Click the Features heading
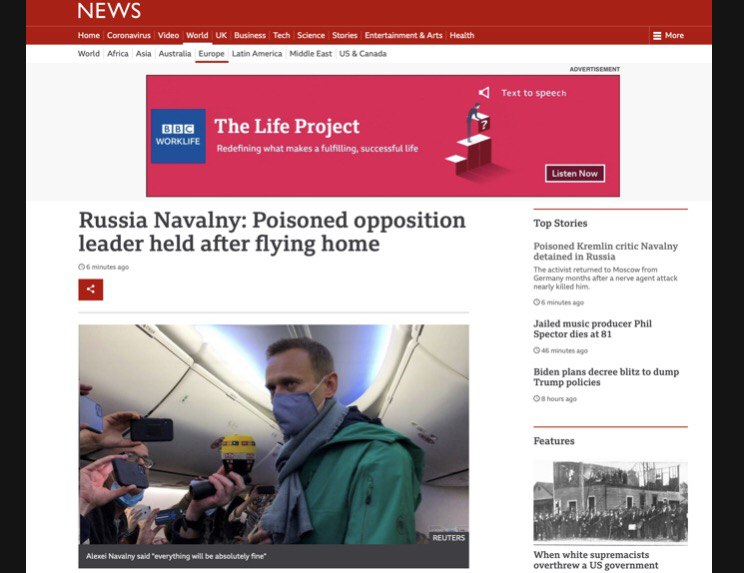This screenshot has width=744, height=573. [x=554, y=441]
